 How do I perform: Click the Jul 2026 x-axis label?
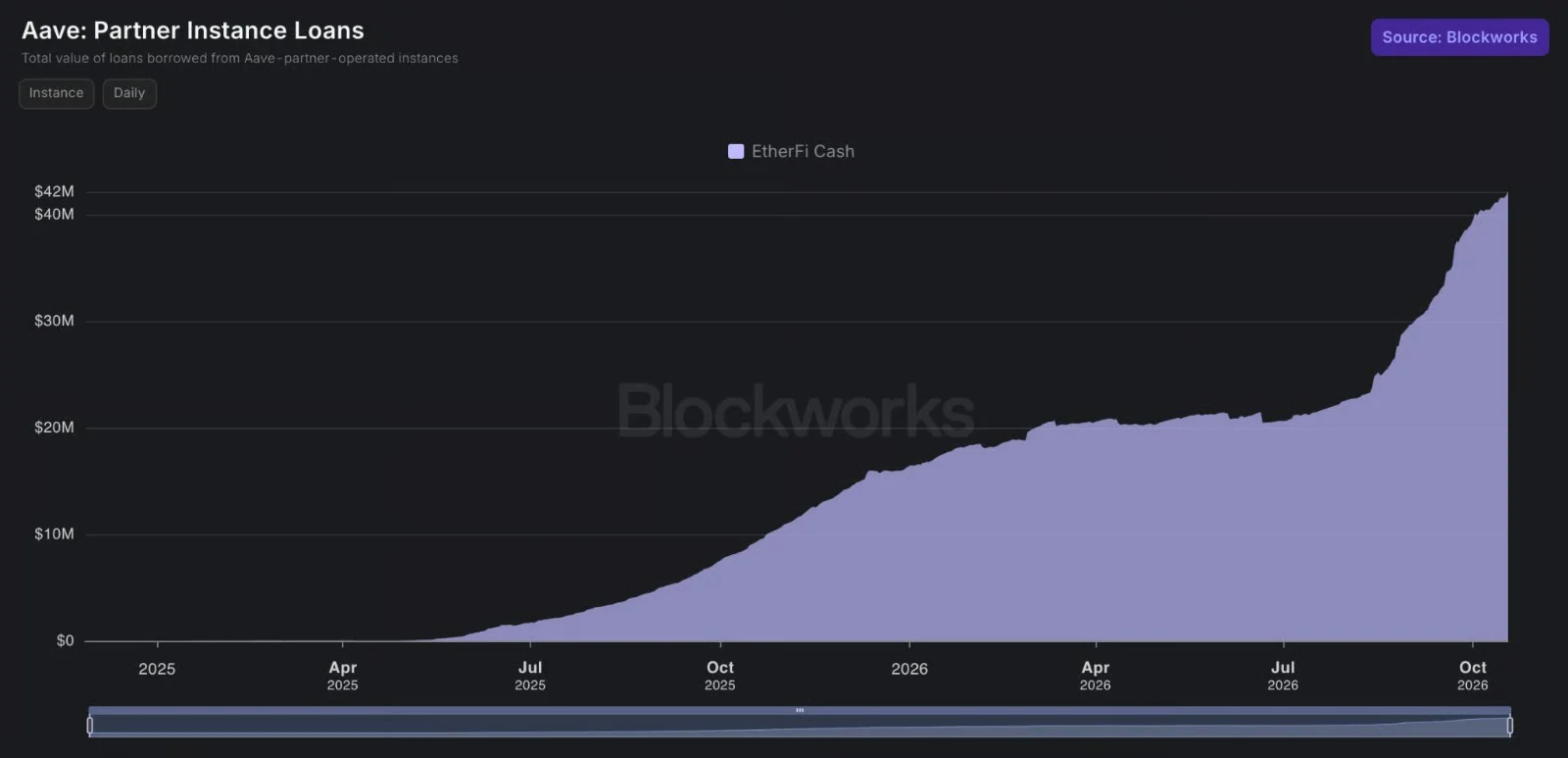pos(1283,676)
